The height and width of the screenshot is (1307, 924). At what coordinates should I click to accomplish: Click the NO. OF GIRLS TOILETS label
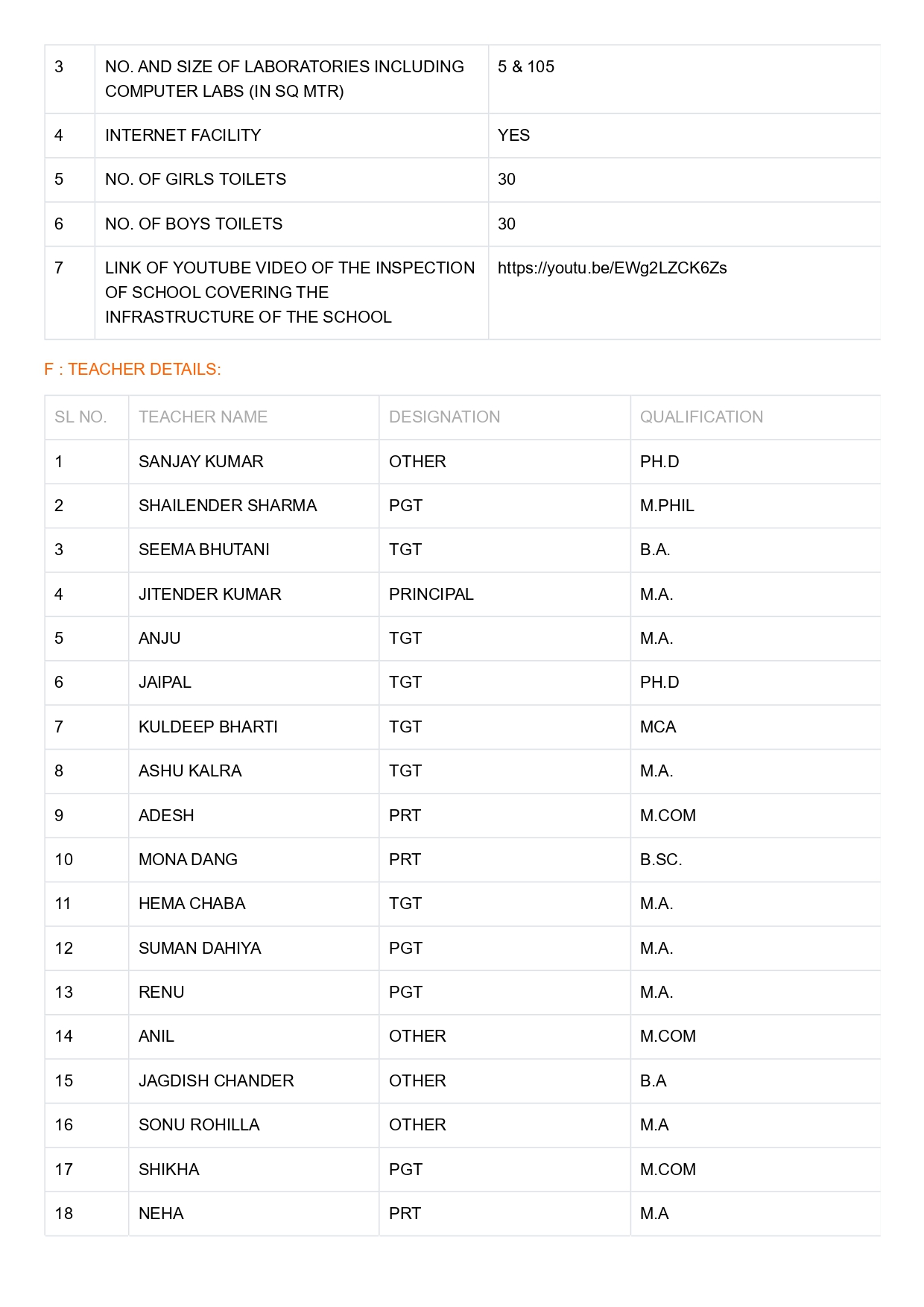(x=195, y=180)
